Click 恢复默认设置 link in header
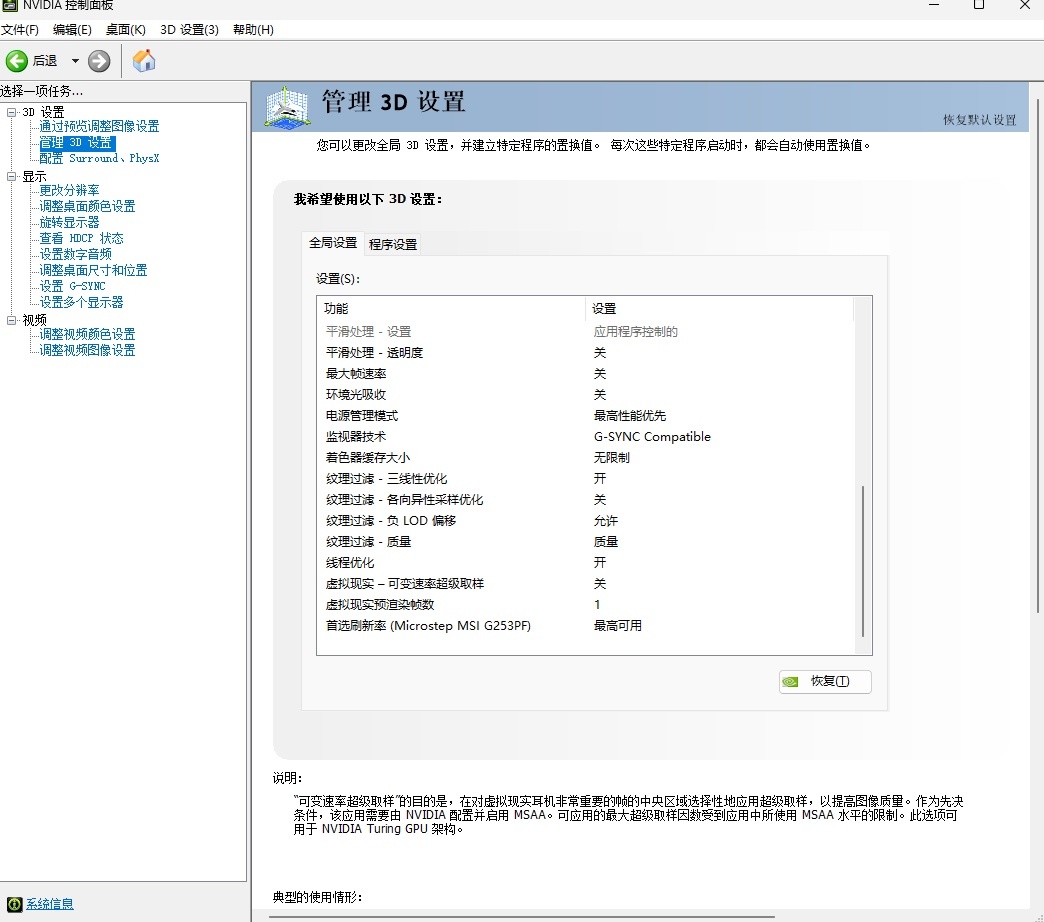The image size is (1044, 922). 979,120
